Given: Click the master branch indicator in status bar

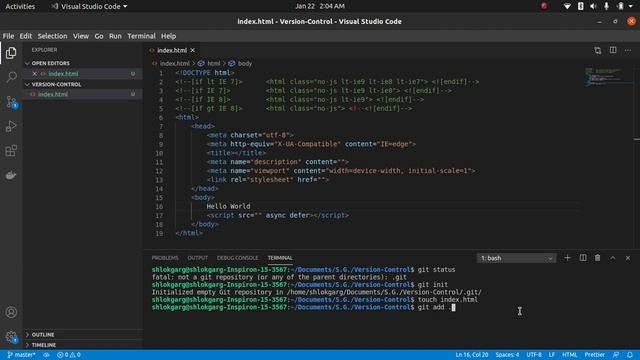Looking at the screenshot, I should 21,355.
